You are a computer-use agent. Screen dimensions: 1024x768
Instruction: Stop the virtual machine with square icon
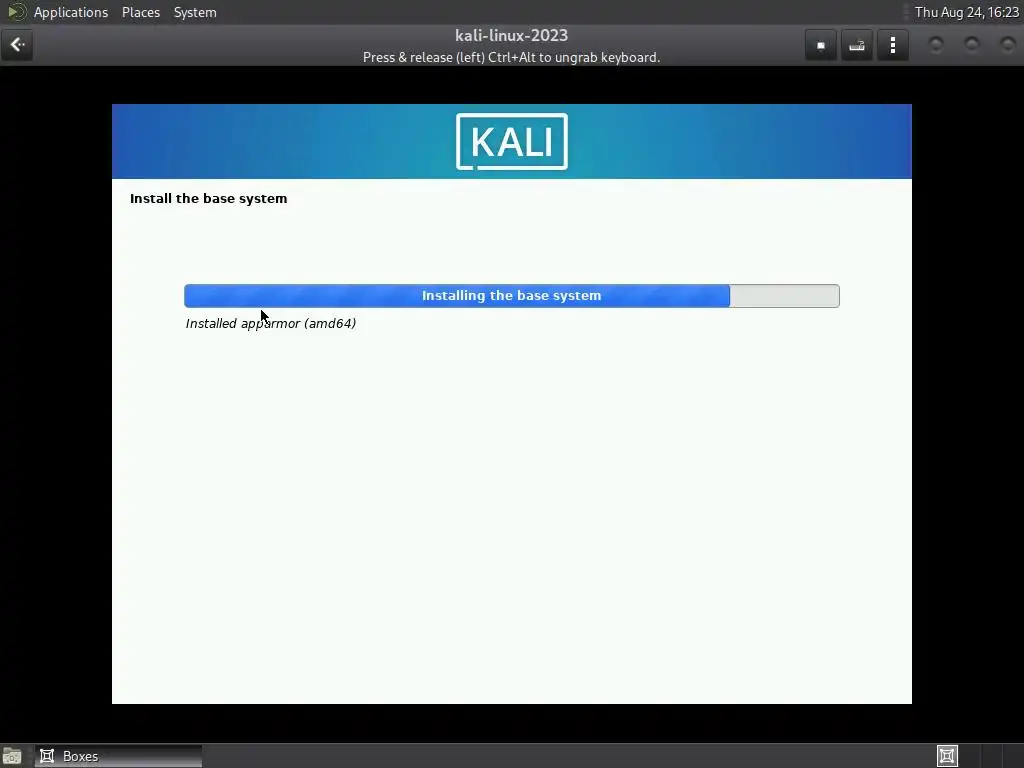click(x=821, y=45)
